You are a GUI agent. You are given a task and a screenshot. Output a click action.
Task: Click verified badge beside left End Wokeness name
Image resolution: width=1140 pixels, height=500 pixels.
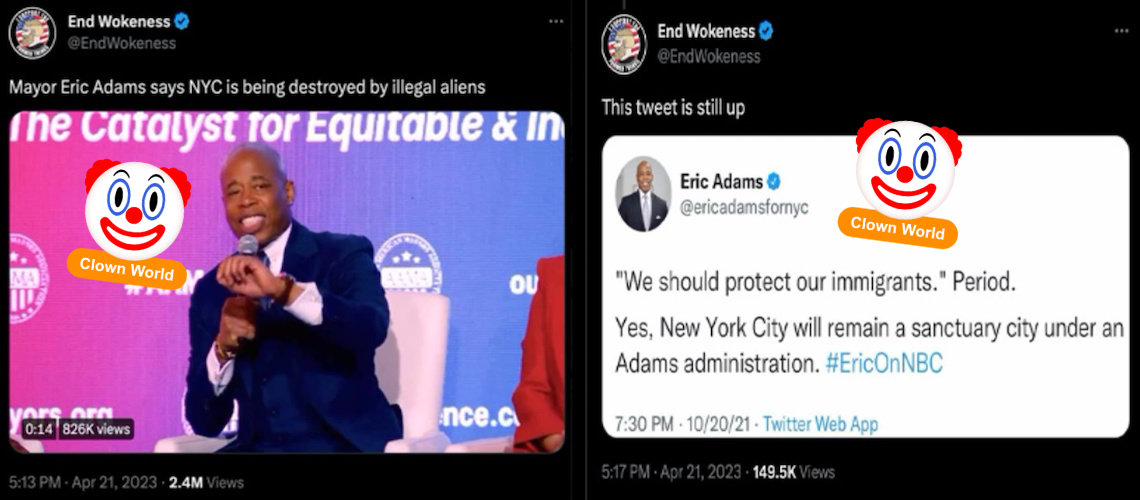182,22
